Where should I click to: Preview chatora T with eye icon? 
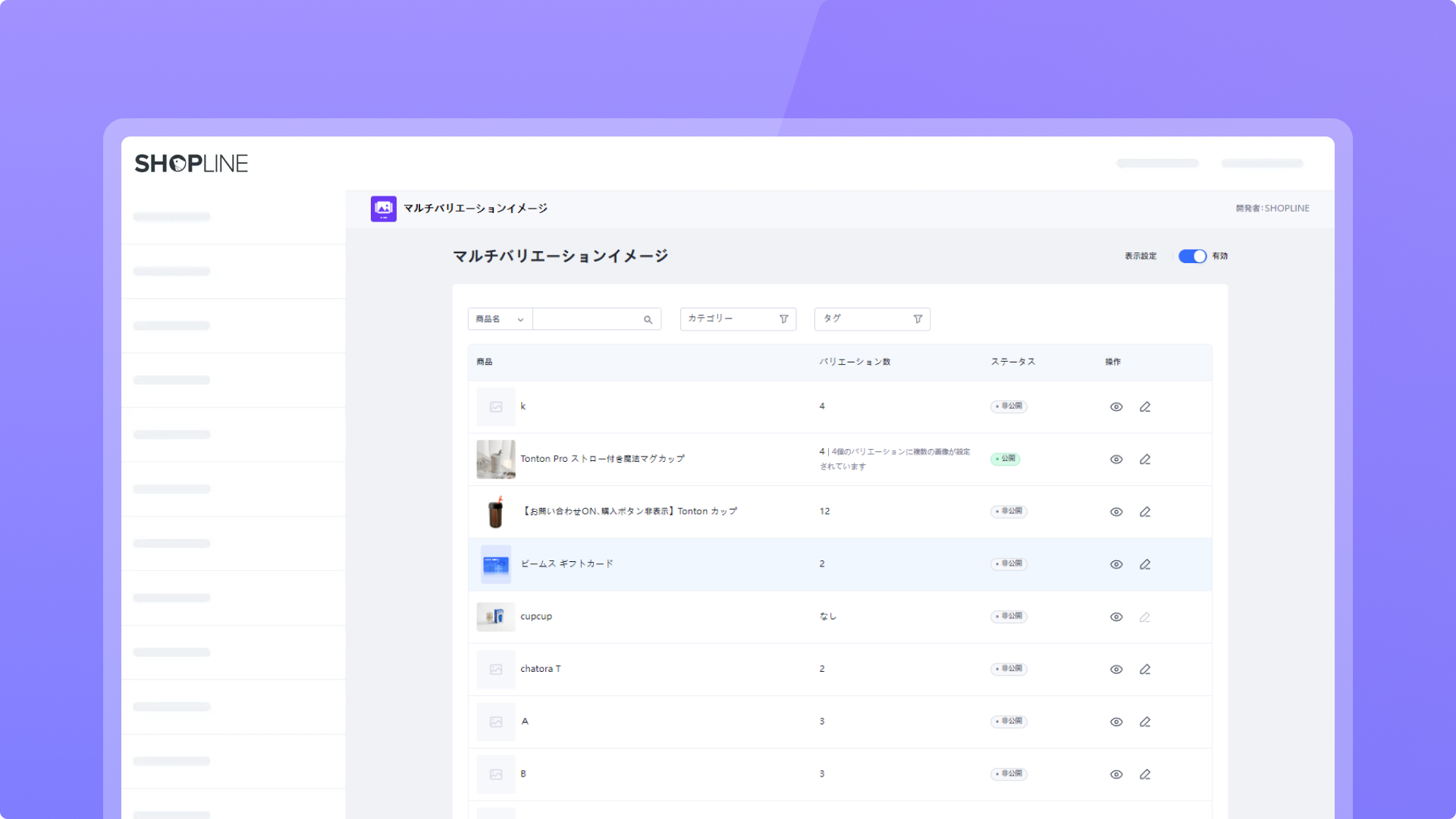tap(1116, 670)
